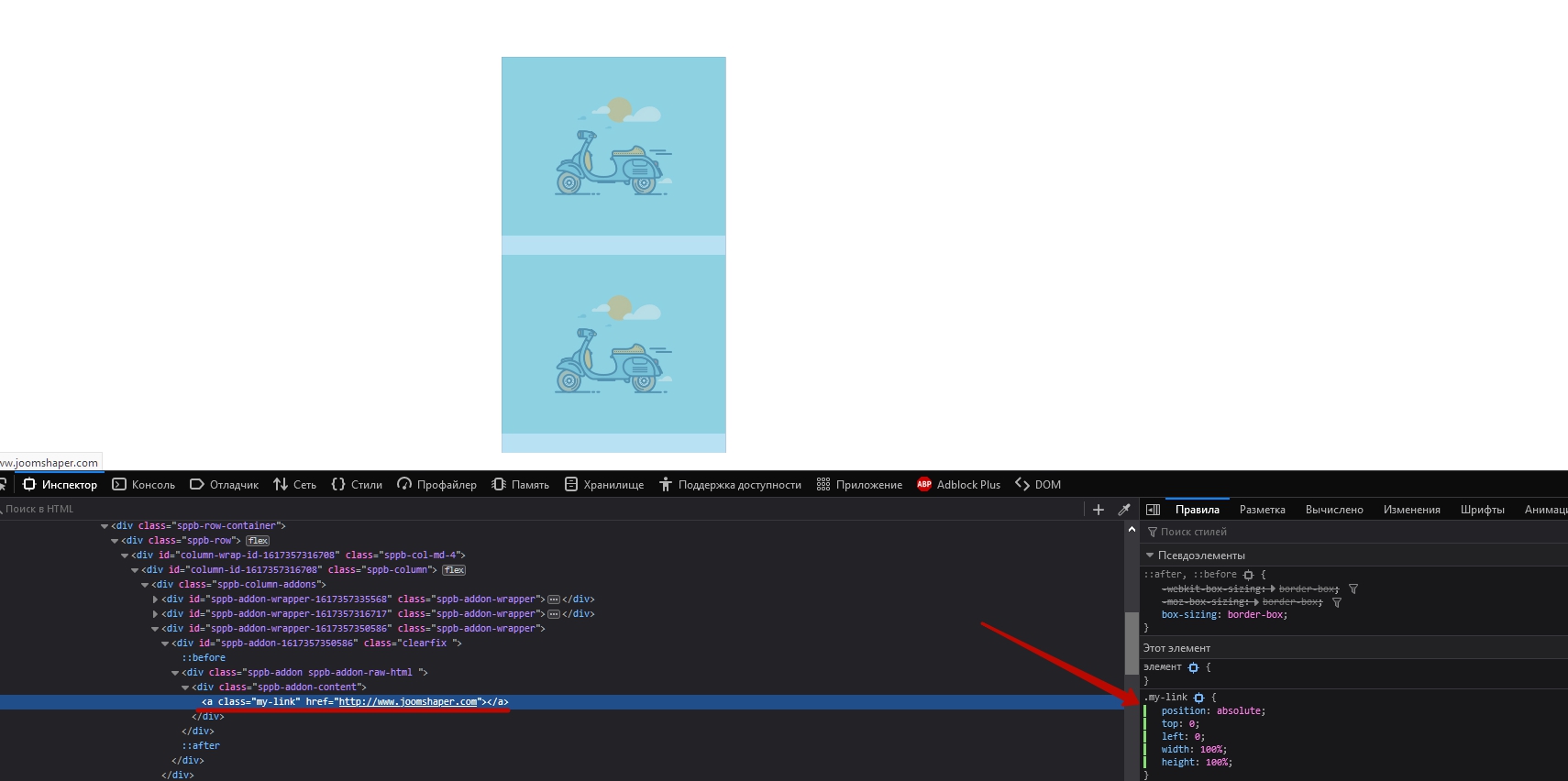The image size is (1568, 781).
Task: Collapse the sppb-row-container div node
Action: (x=105, y=526)
